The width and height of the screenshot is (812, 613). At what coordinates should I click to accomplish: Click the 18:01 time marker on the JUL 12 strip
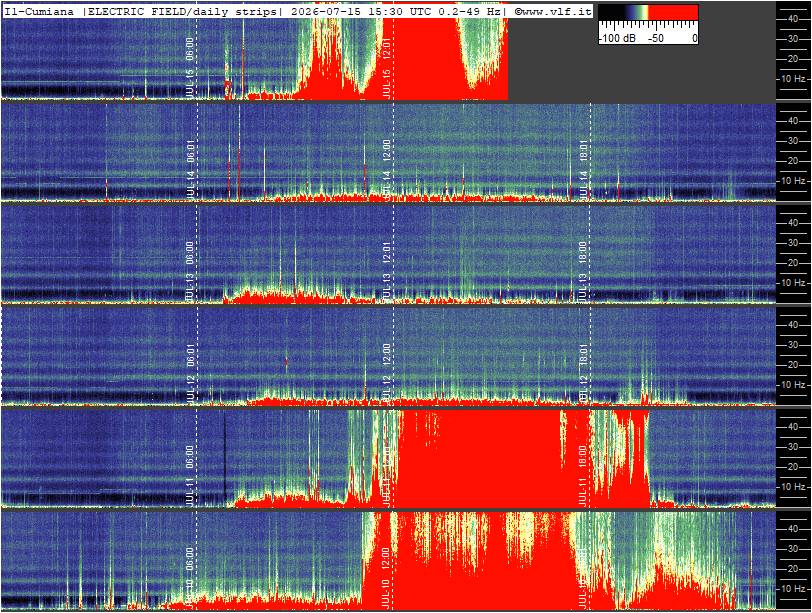583,354
